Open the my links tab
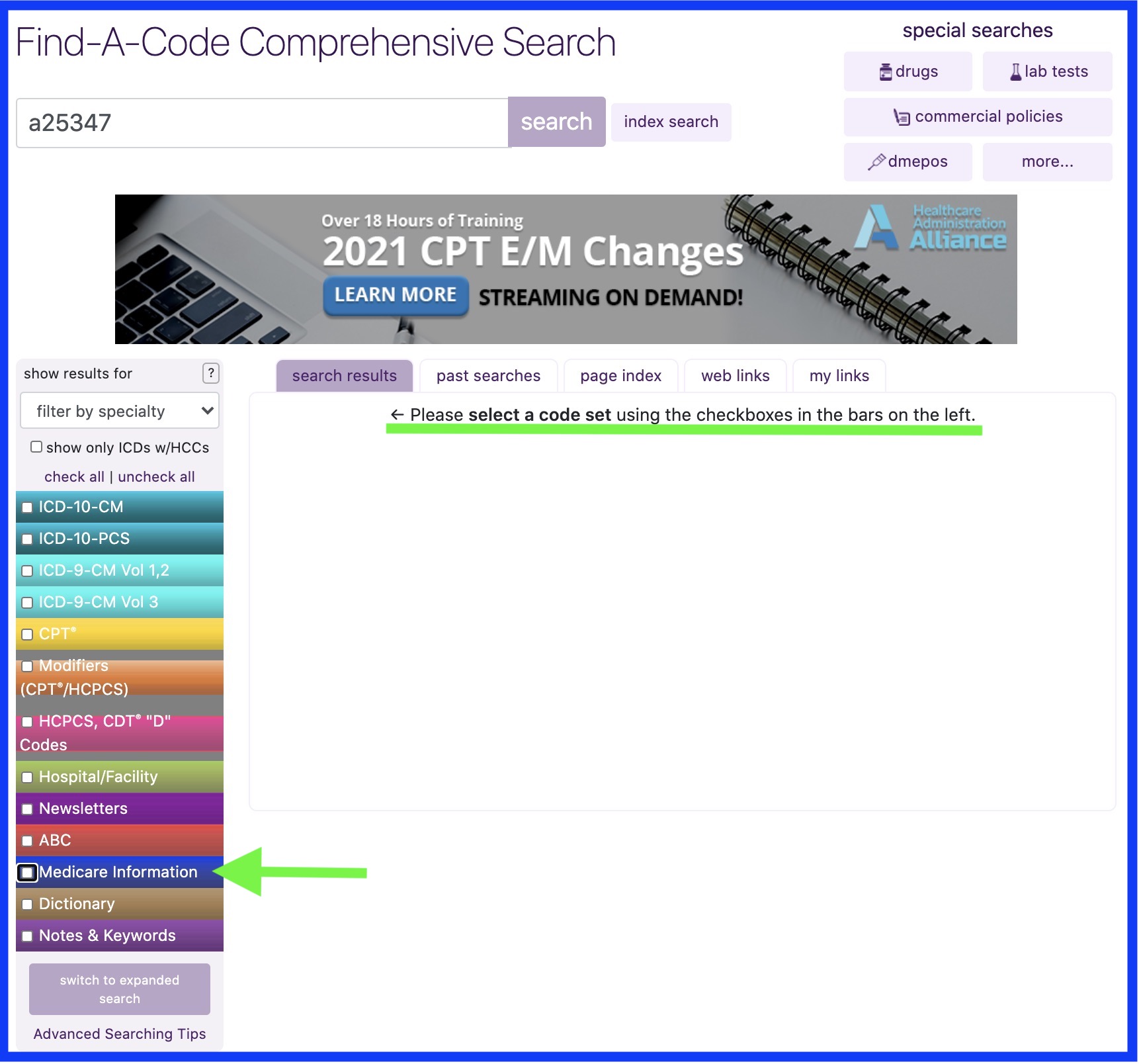The width and height of the screenshot is (1139, 1064). (839, 376)
